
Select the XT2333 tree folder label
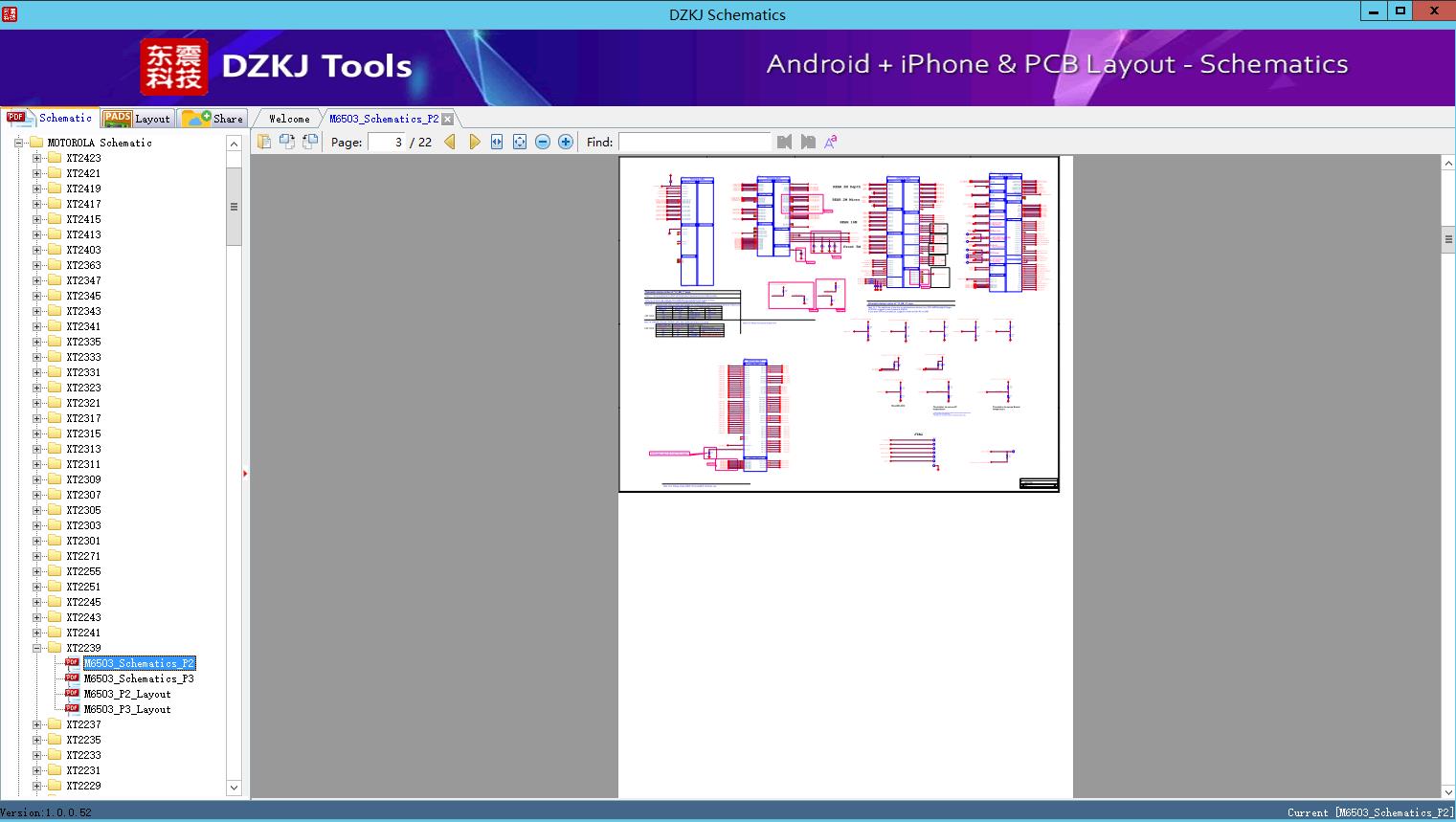point(83,357)
